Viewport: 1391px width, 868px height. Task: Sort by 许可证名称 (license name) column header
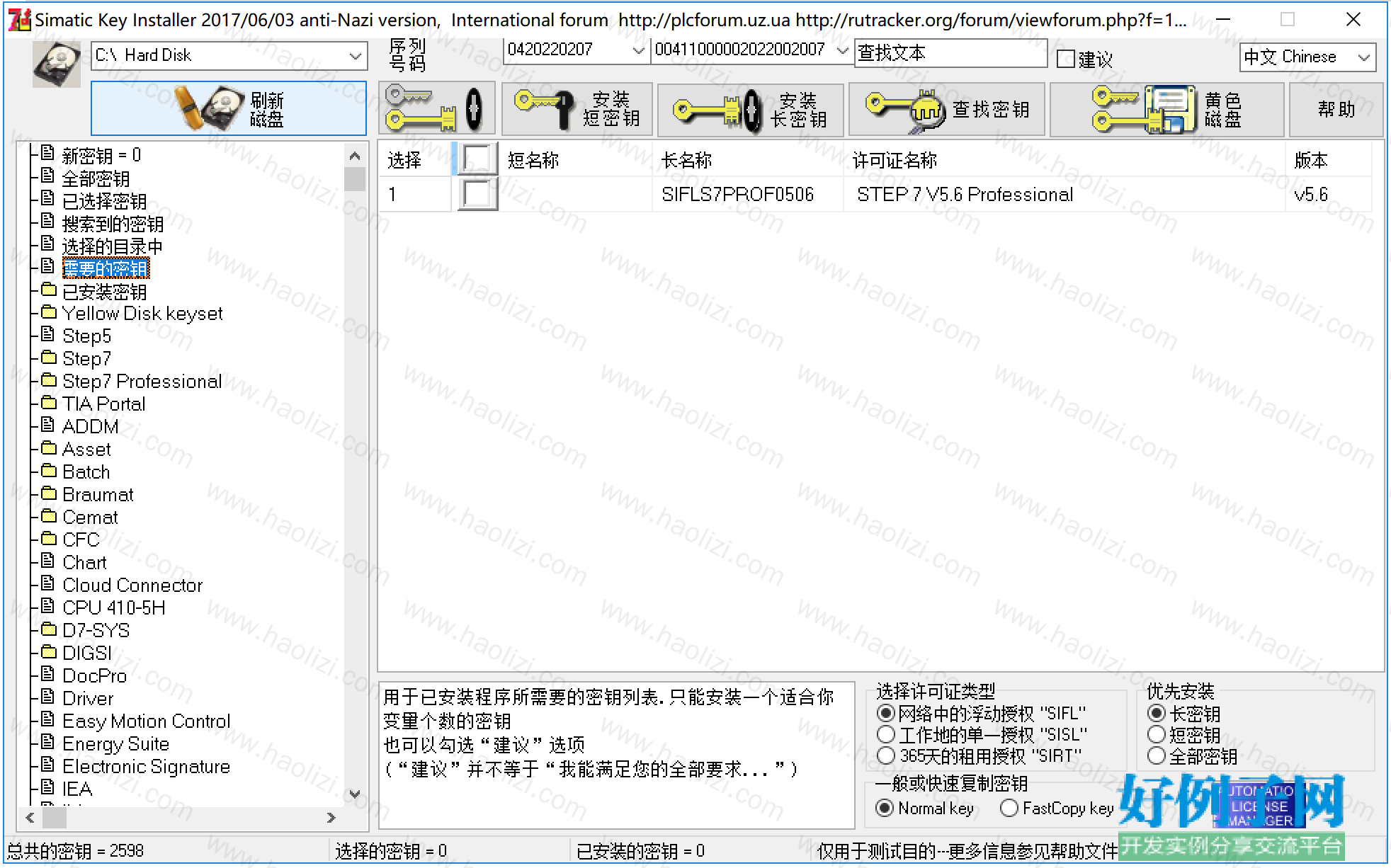pyautogui.click(x=1064, y=160)
